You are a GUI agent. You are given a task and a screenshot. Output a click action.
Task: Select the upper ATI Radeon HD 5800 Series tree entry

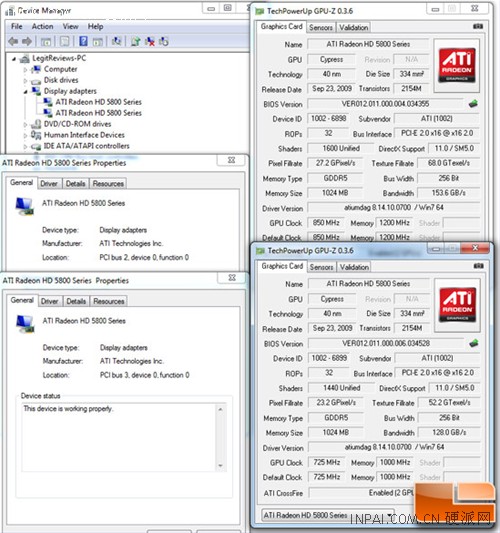[99, 102]
